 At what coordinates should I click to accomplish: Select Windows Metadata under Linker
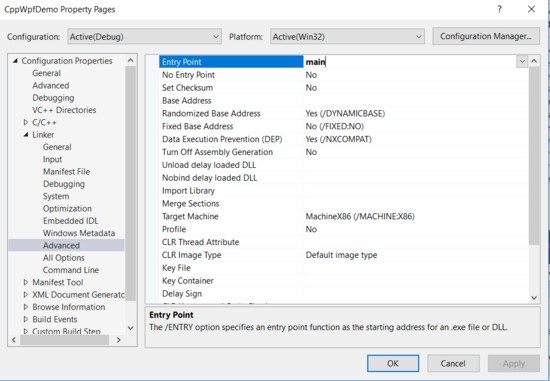pos(79,233)
